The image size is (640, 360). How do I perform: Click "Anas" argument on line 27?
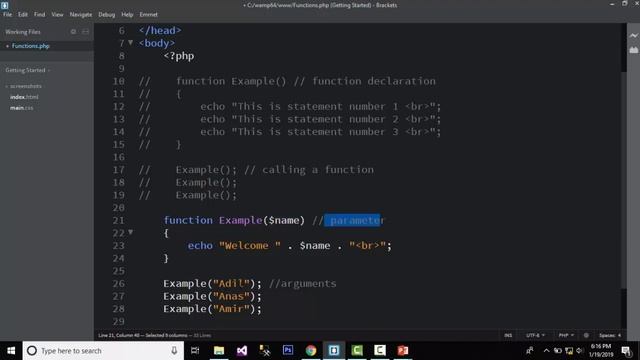[x=231, y=296]
